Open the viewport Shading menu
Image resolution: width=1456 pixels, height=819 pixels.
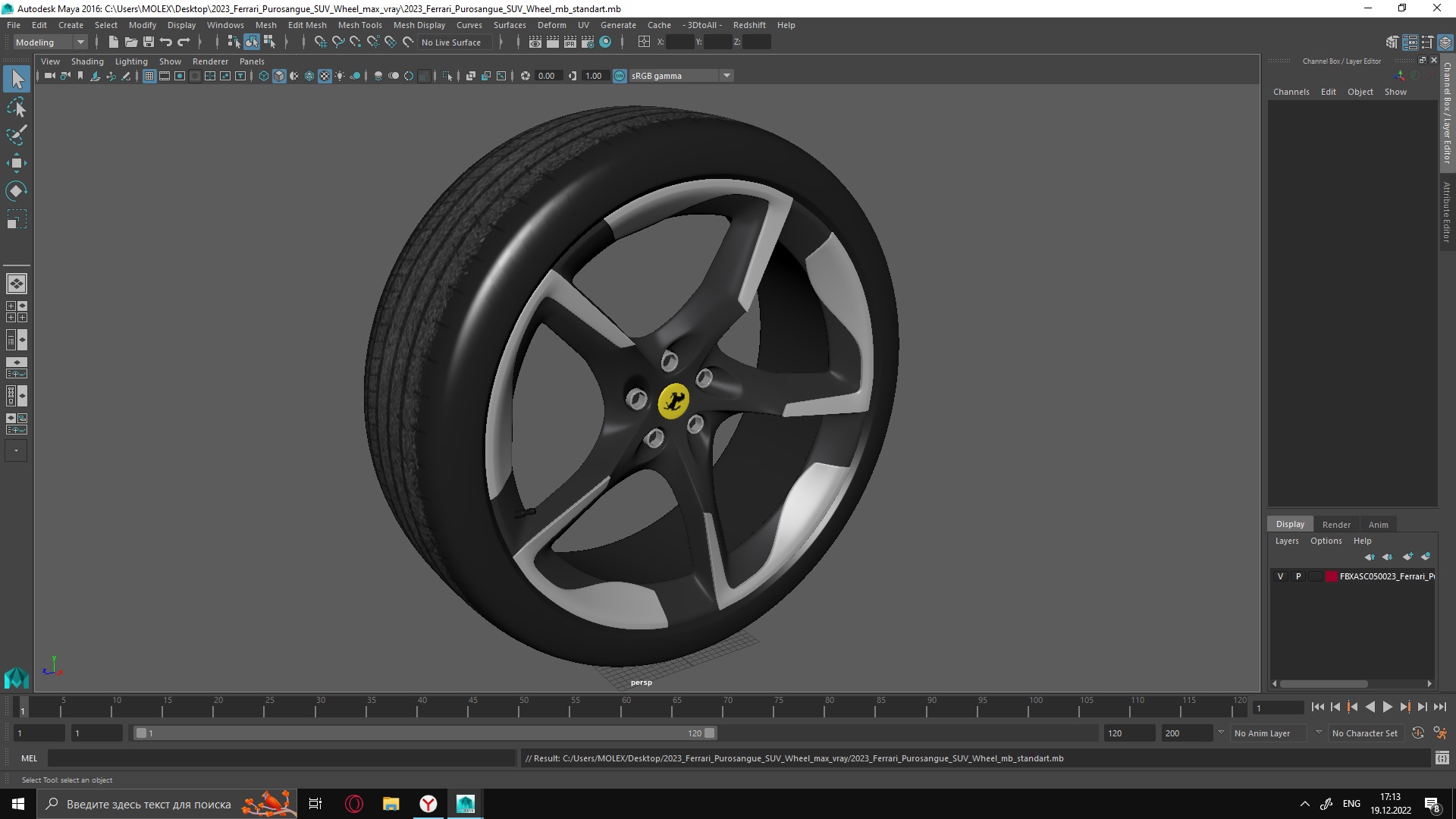pyautogui.click(x=87, y=61)
